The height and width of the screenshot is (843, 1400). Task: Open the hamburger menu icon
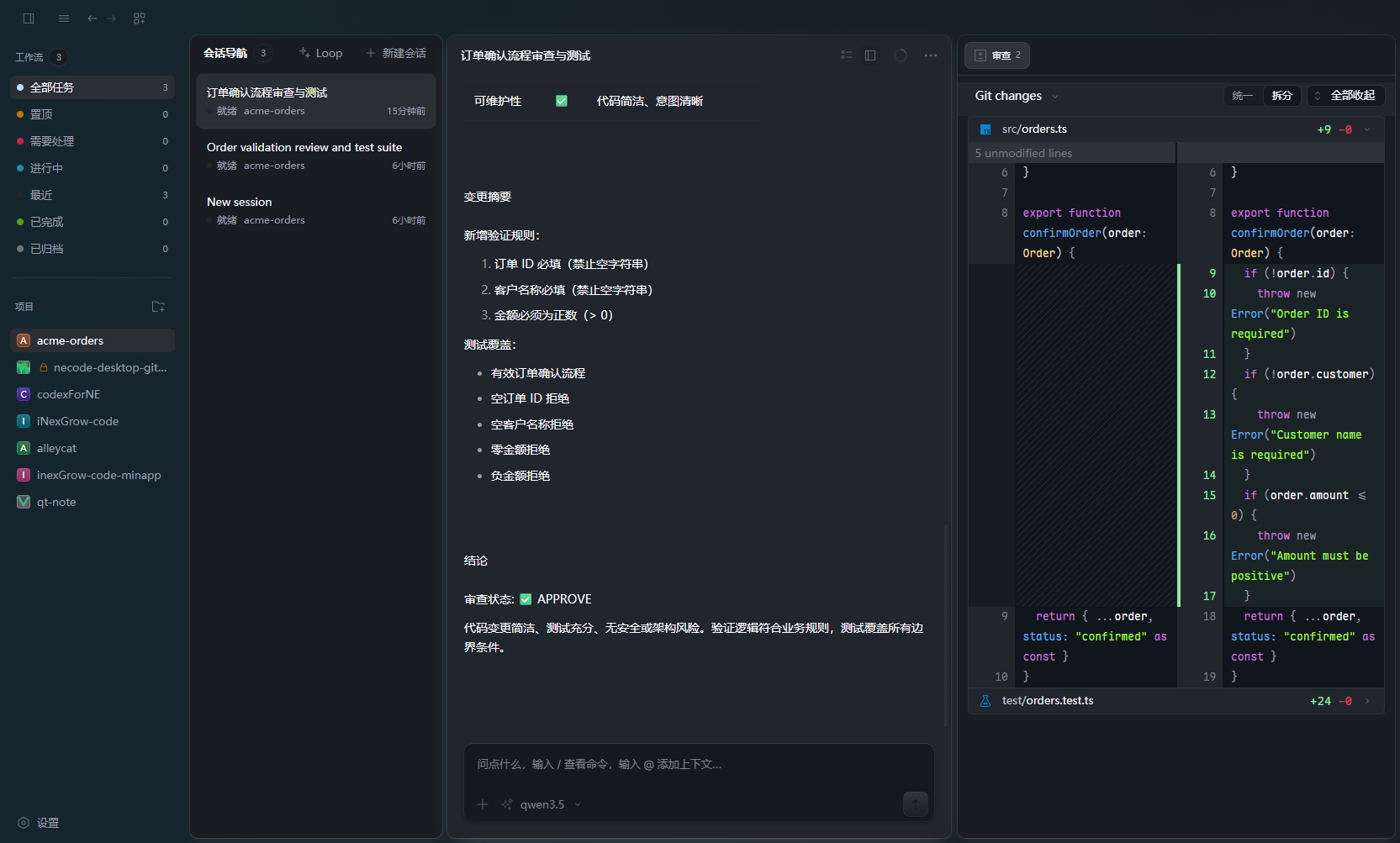tap(64, 18)
